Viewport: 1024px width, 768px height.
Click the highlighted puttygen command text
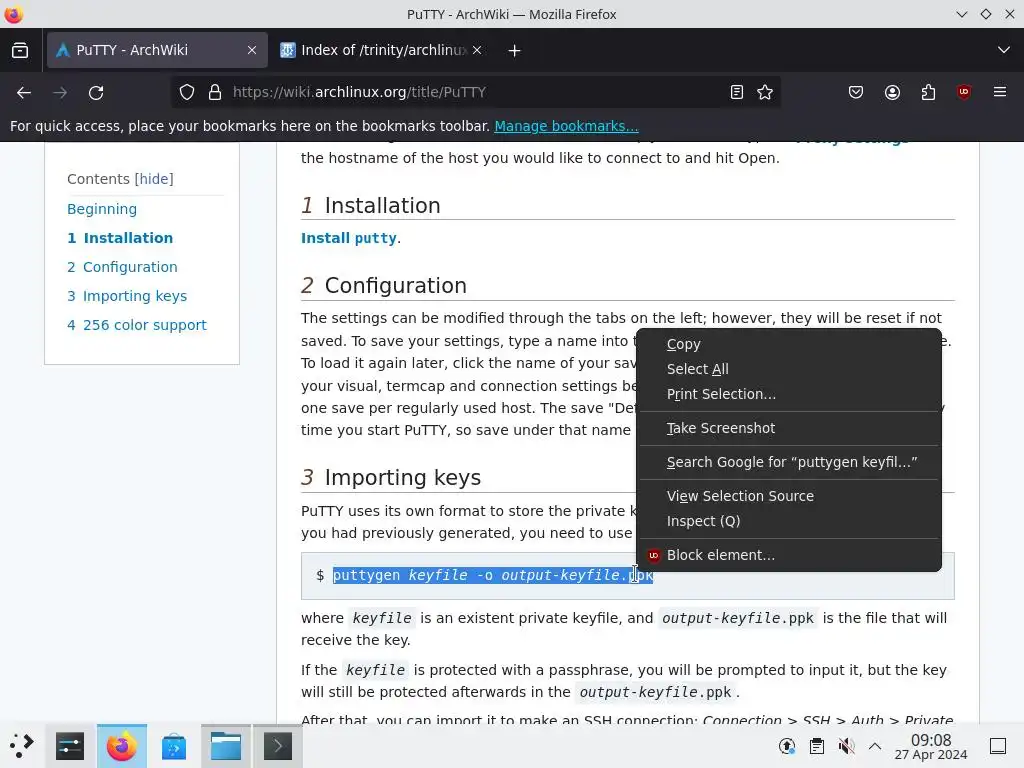(493, 575)
